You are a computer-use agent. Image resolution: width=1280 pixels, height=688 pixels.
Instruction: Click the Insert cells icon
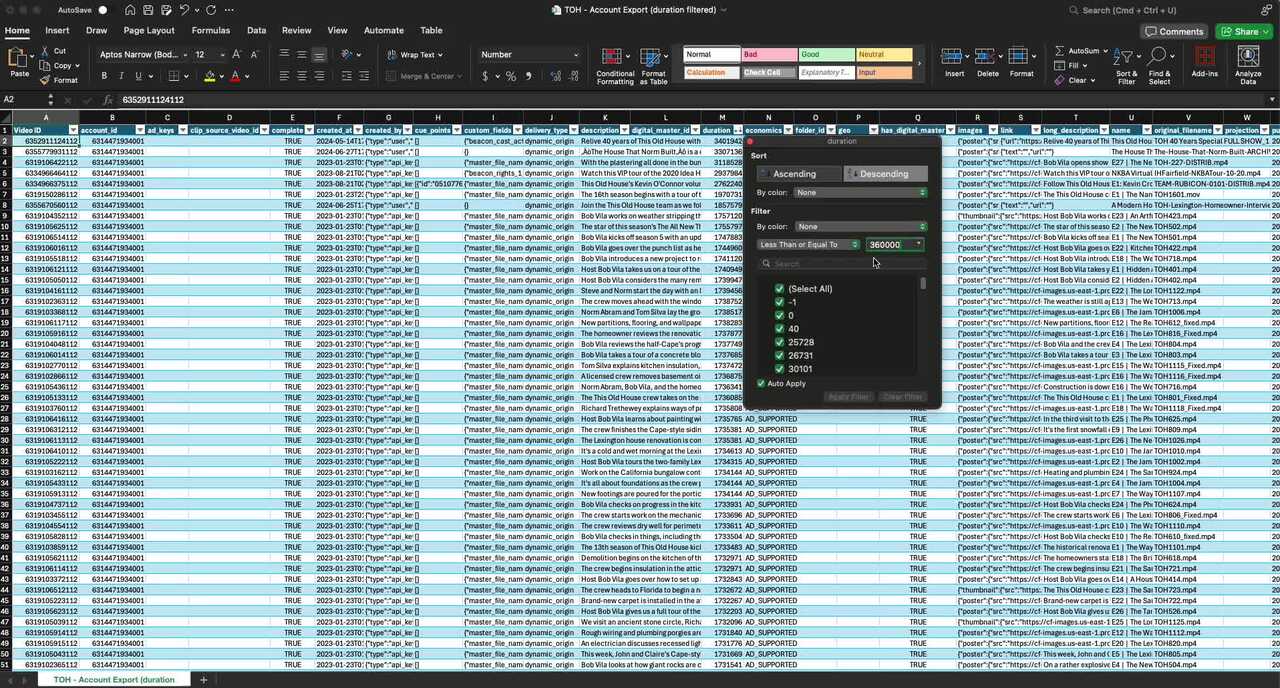point(951,56)
